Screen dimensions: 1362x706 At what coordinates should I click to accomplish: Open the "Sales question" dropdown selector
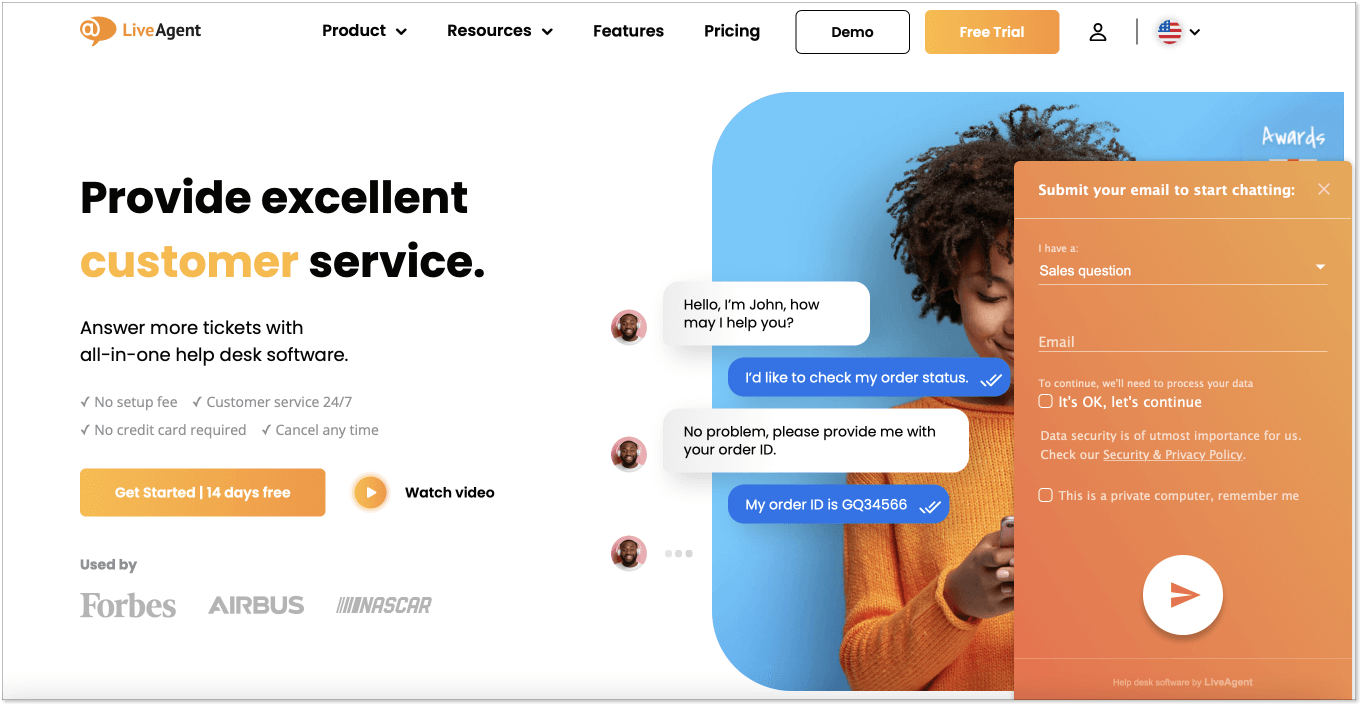point(1183,270)
